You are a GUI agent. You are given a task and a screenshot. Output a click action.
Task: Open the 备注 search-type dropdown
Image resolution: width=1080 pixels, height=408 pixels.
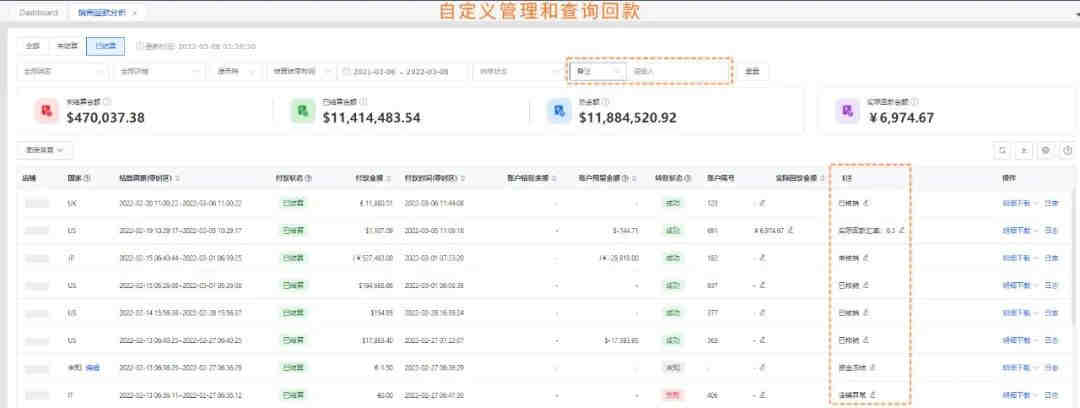(598, 71)
